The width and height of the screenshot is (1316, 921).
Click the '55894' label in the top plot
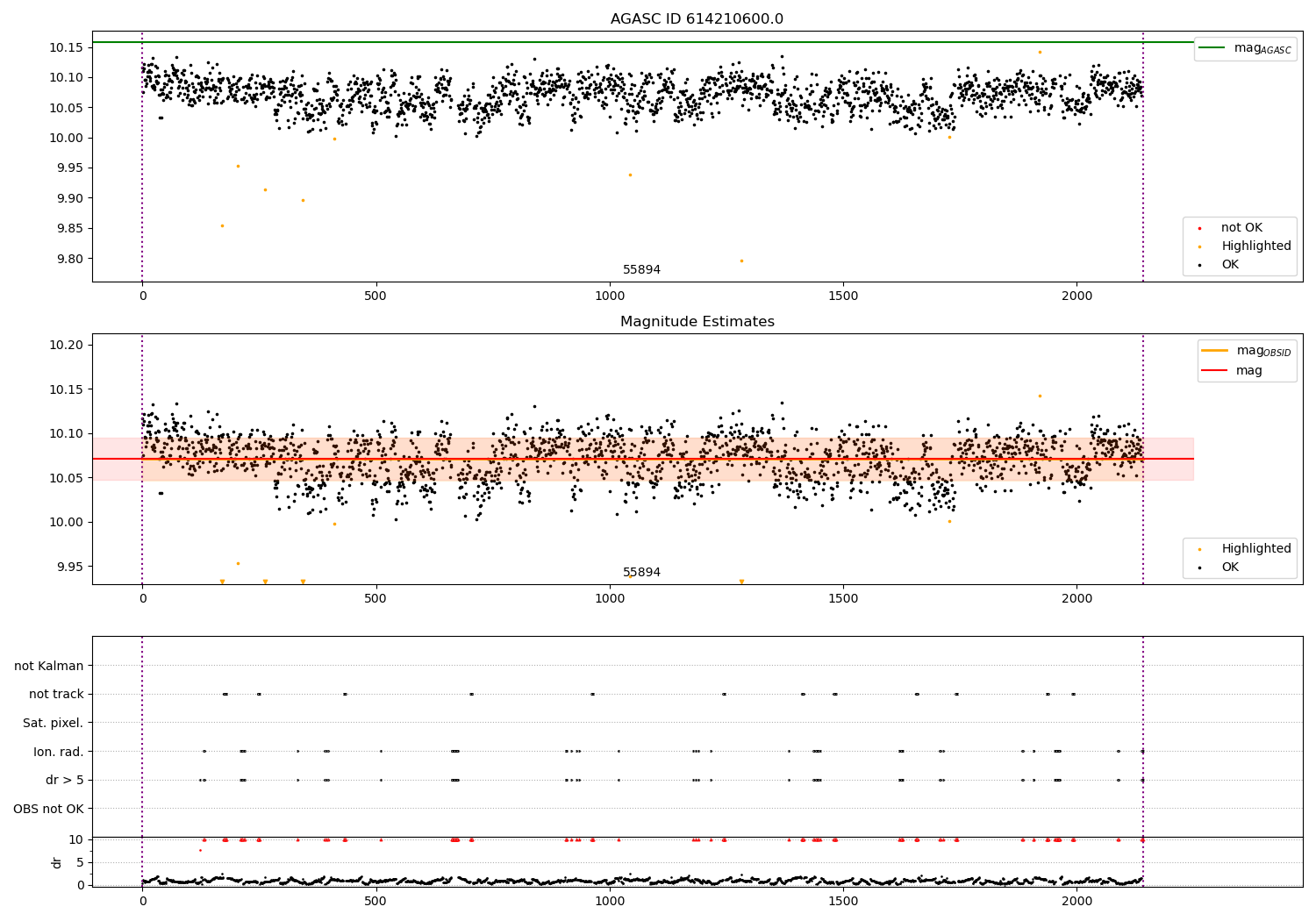[x=641, y=270]
